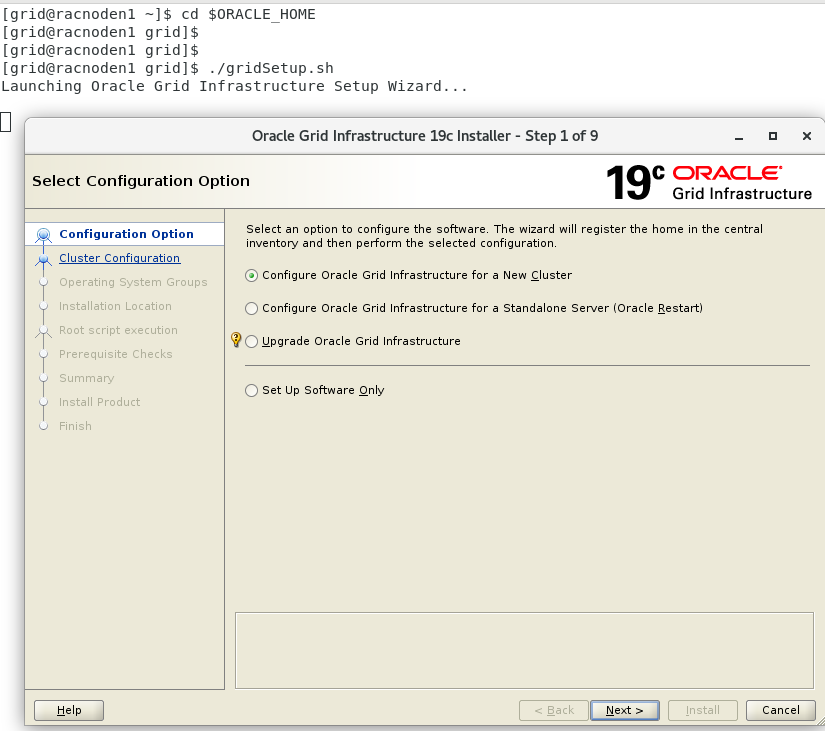Image resolution: width=825 pixels, height=731 pixels.
Task: Cancel the Grid Infrastructure installer
Action: (781, 710)
